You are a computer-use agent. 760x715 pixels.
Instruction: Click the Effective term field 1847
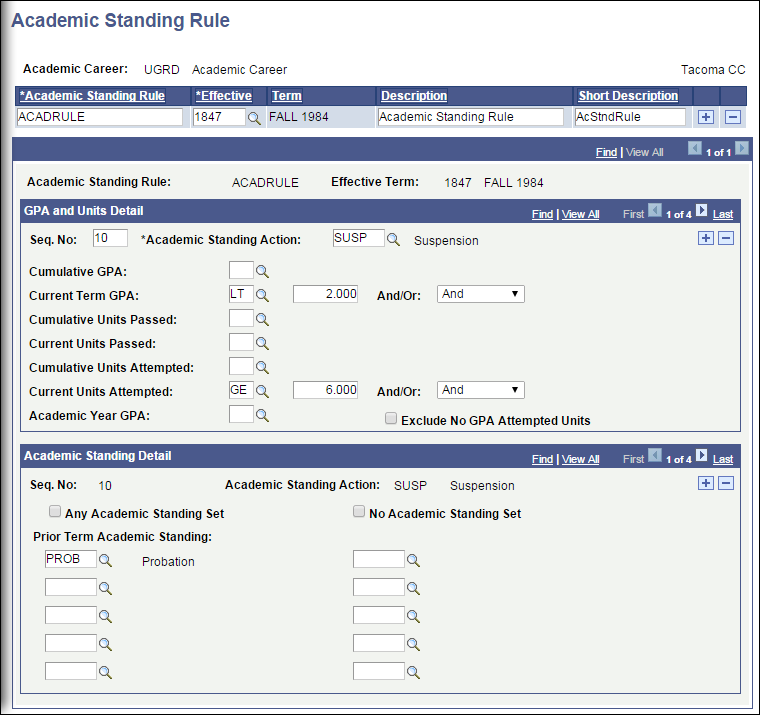[219, 117]
